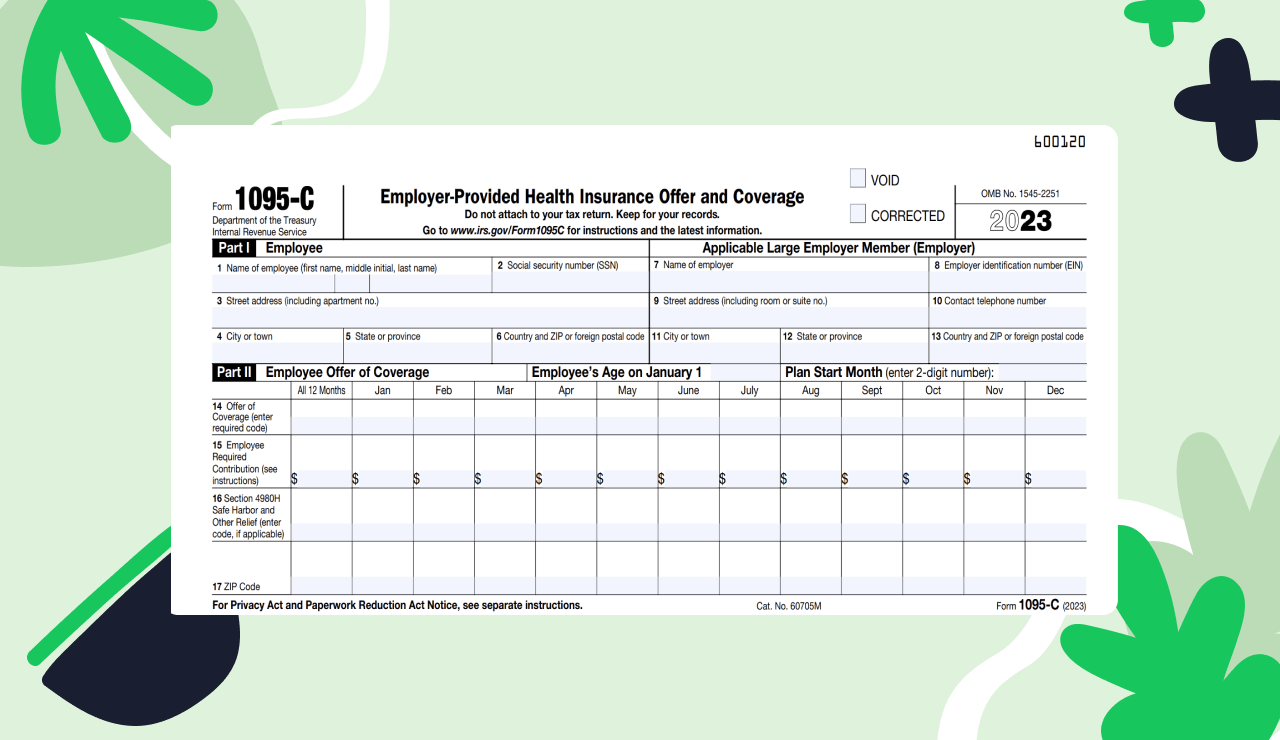This screenshot has height=740, width=1280.
Task: Check the VOID checkbox
Action: (x=857, y=179)
